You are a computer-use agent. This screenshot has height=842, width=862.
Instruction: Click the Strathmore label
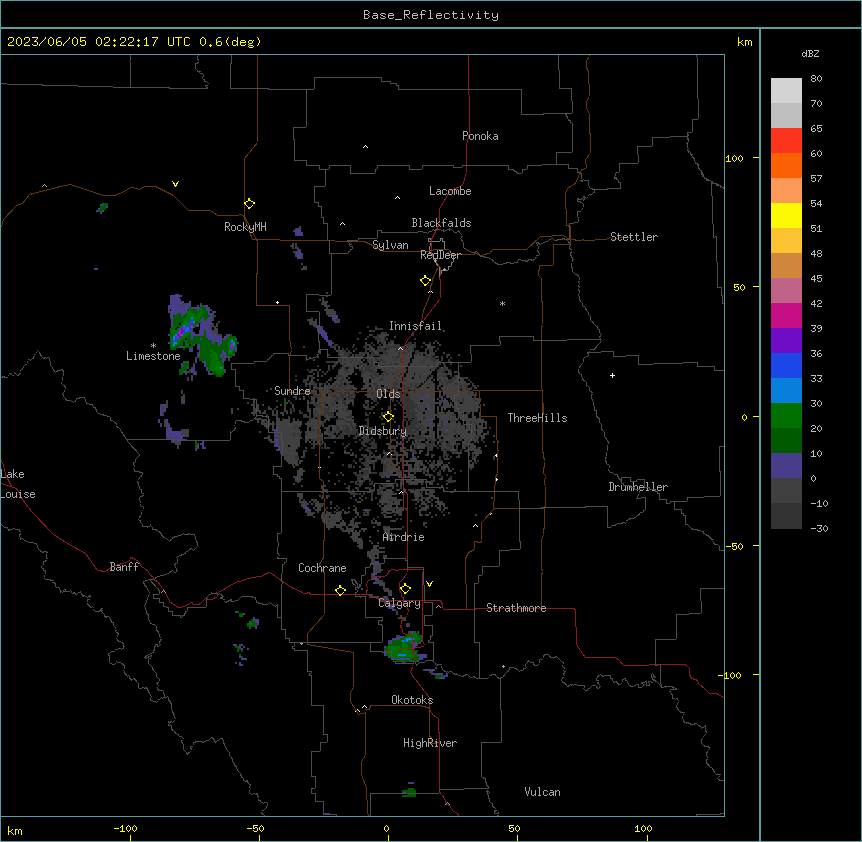[516, 608]
